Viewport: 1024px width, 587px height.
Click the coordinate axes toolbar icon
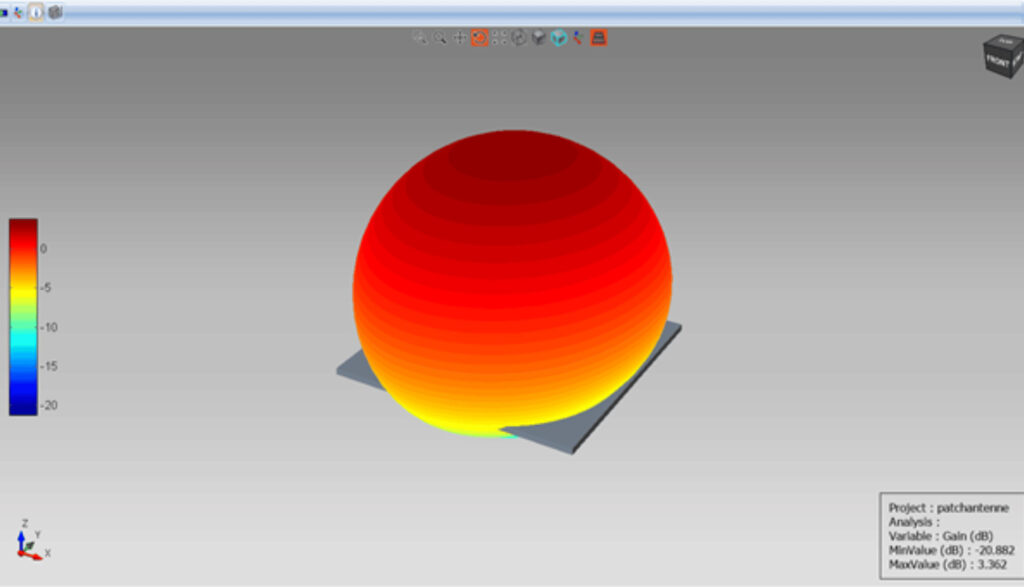click(577, 38)
